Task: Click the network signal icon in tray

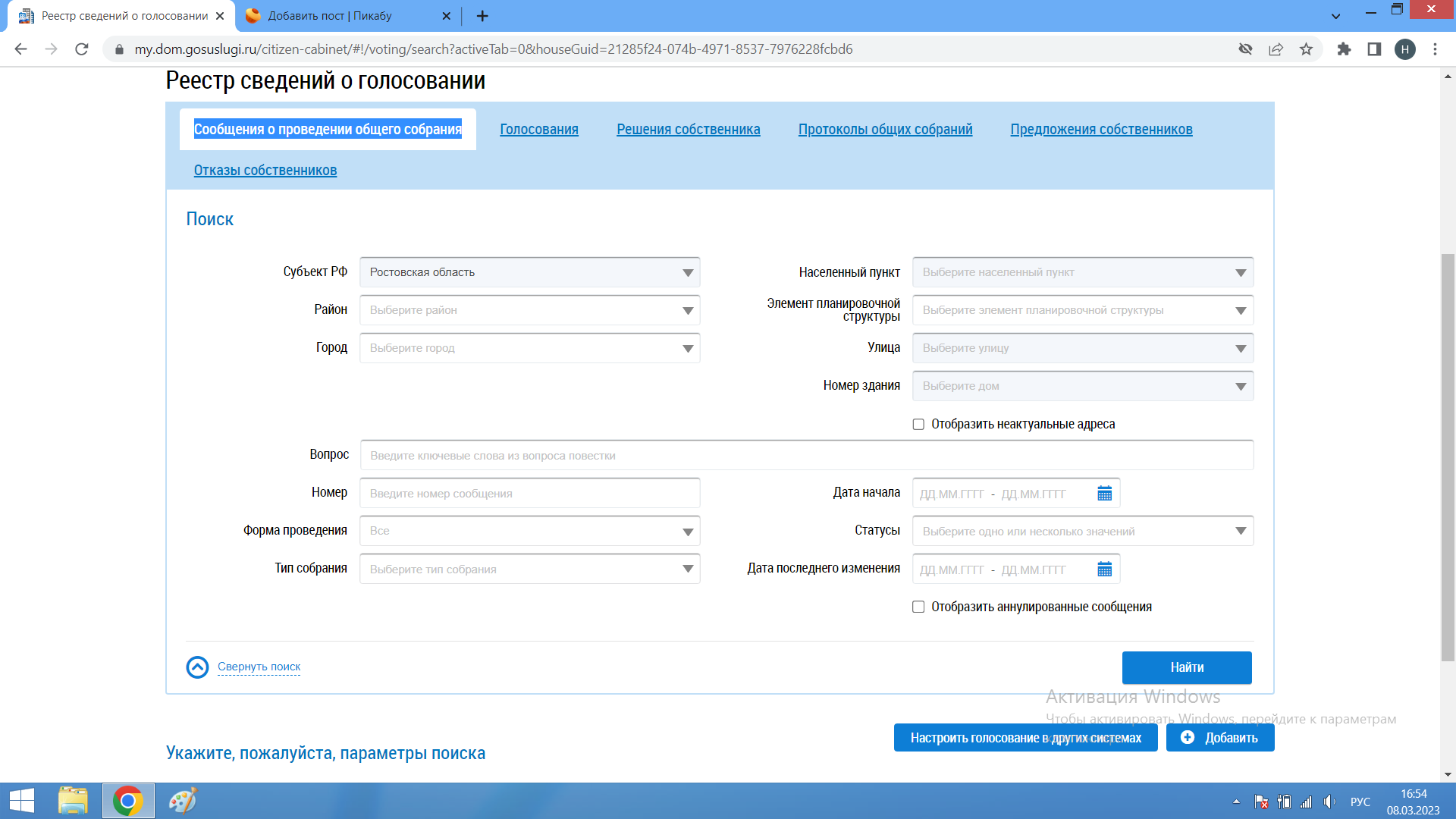Action: point(1306,802)
